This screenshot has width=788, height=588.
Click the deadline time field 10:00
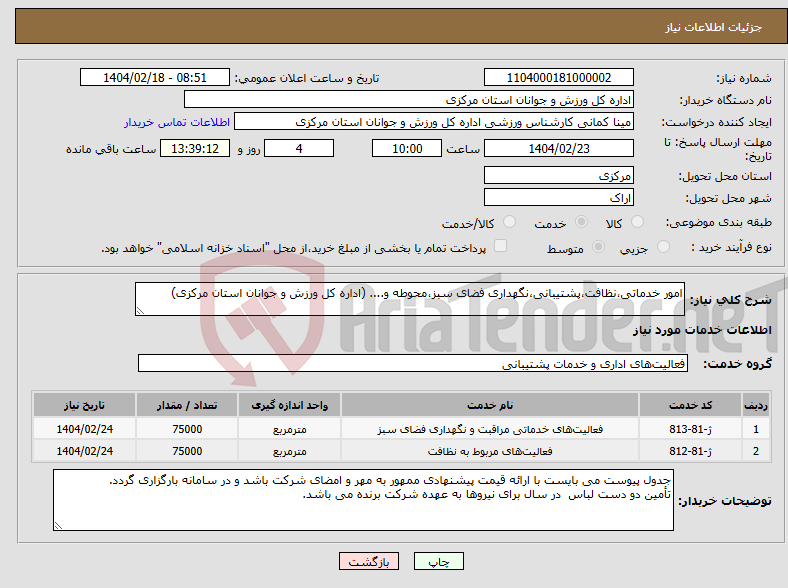[x=407, y=148]
